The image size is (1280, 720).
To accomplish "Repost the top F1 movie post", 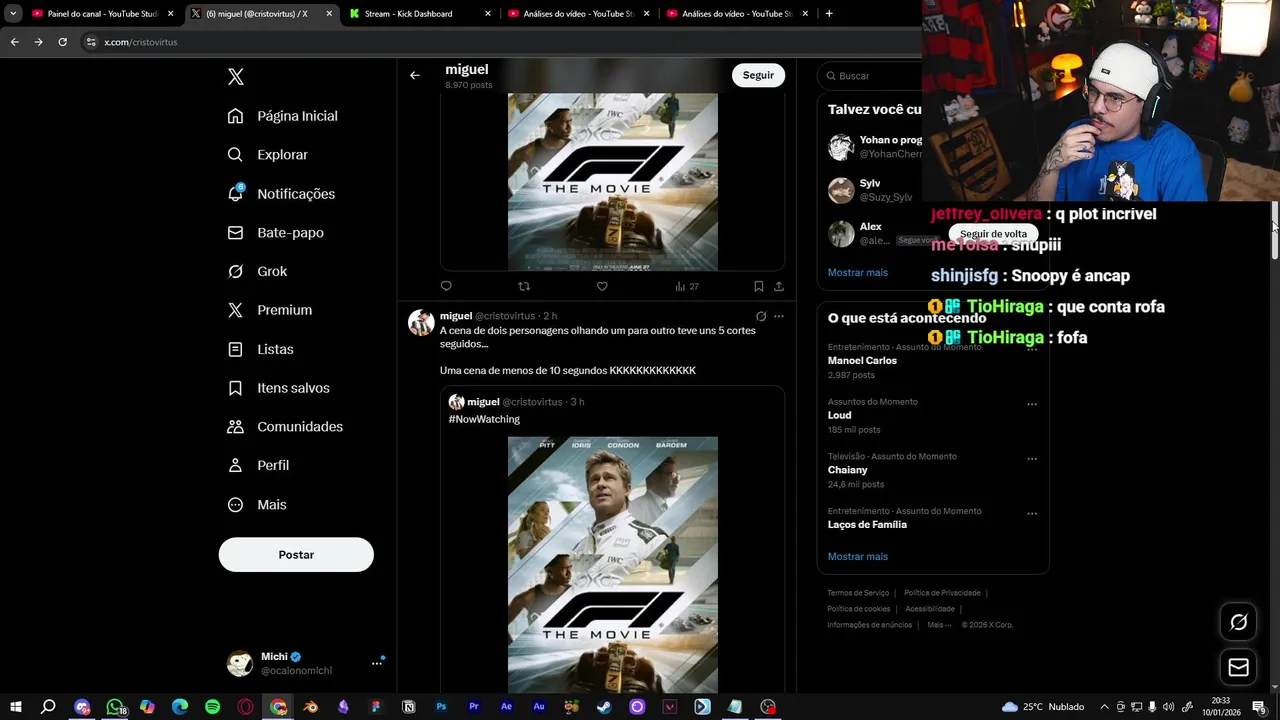I will pyautogui.click(x=524, y=286).
